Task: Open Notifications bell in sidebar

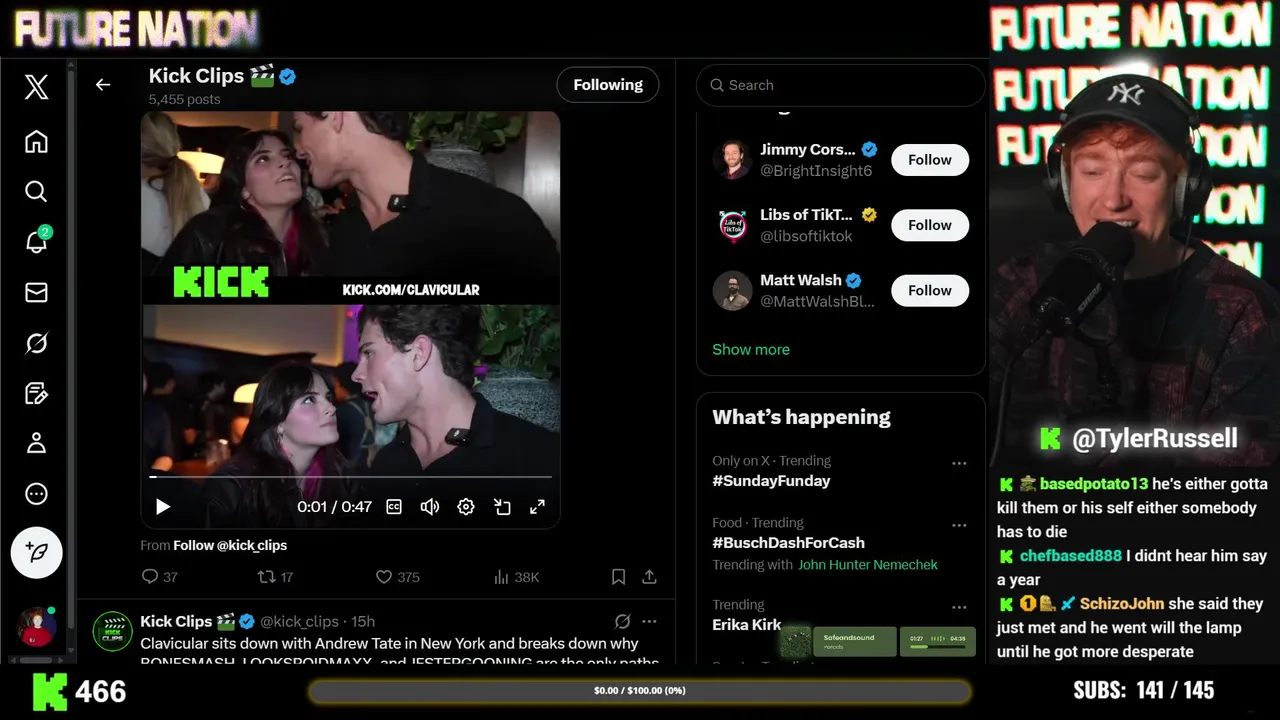Action: (36, 241)
